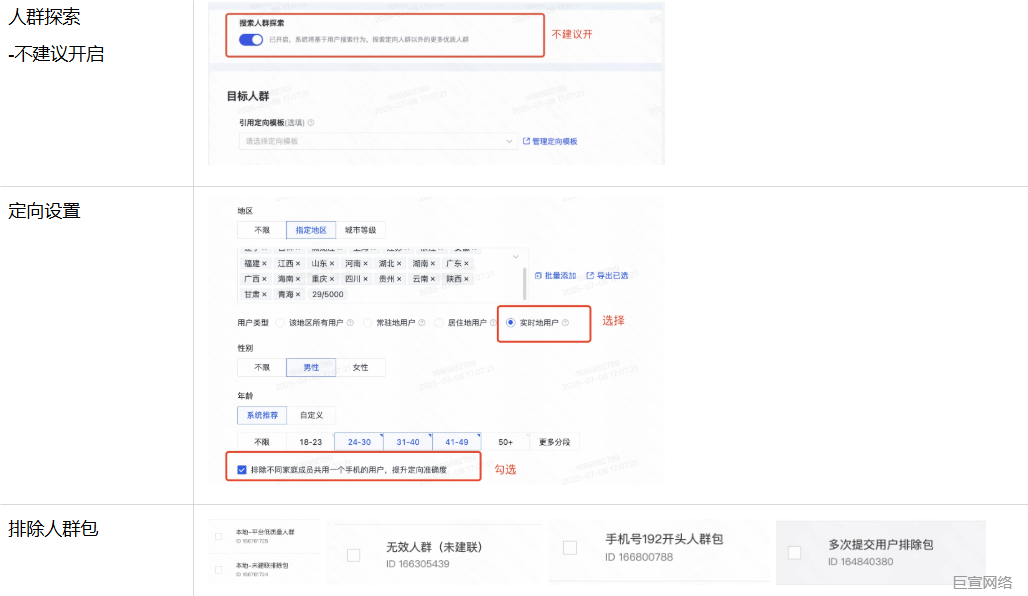
Task: Remove the 福建 region tag
Action: pos(264,264)
